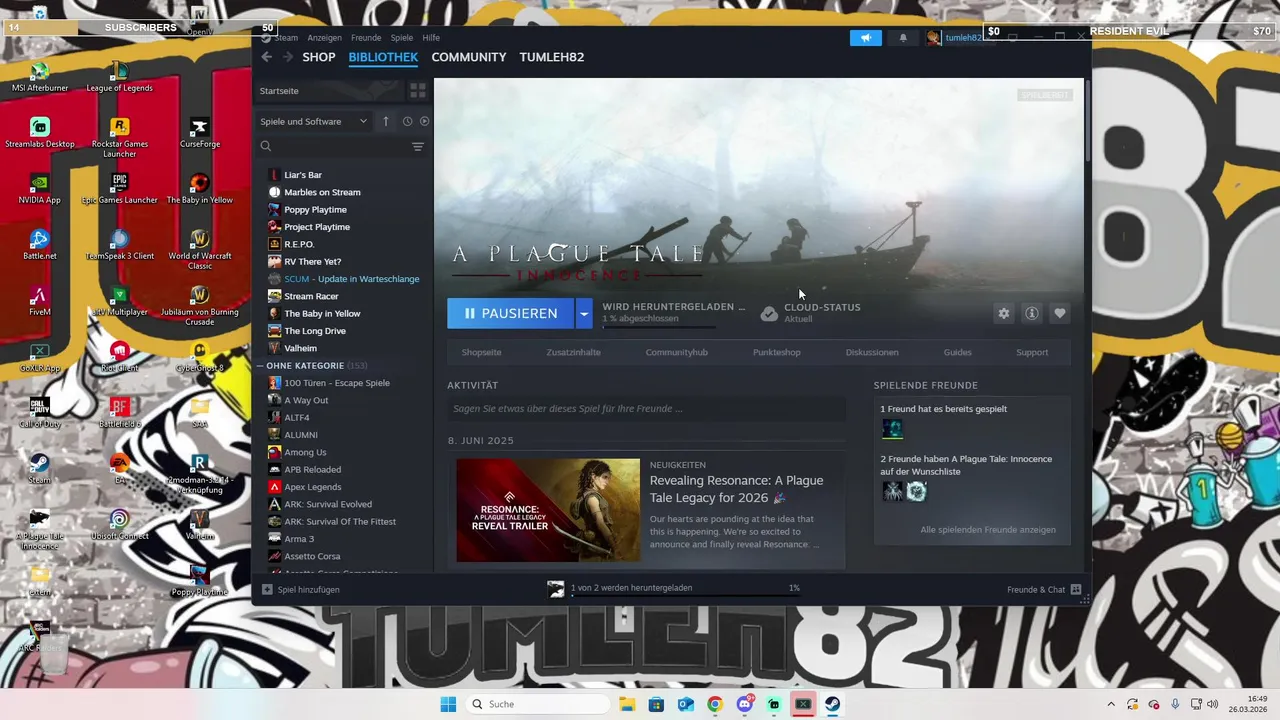Collapse the Ohne Kategorie section

point(260,366)
